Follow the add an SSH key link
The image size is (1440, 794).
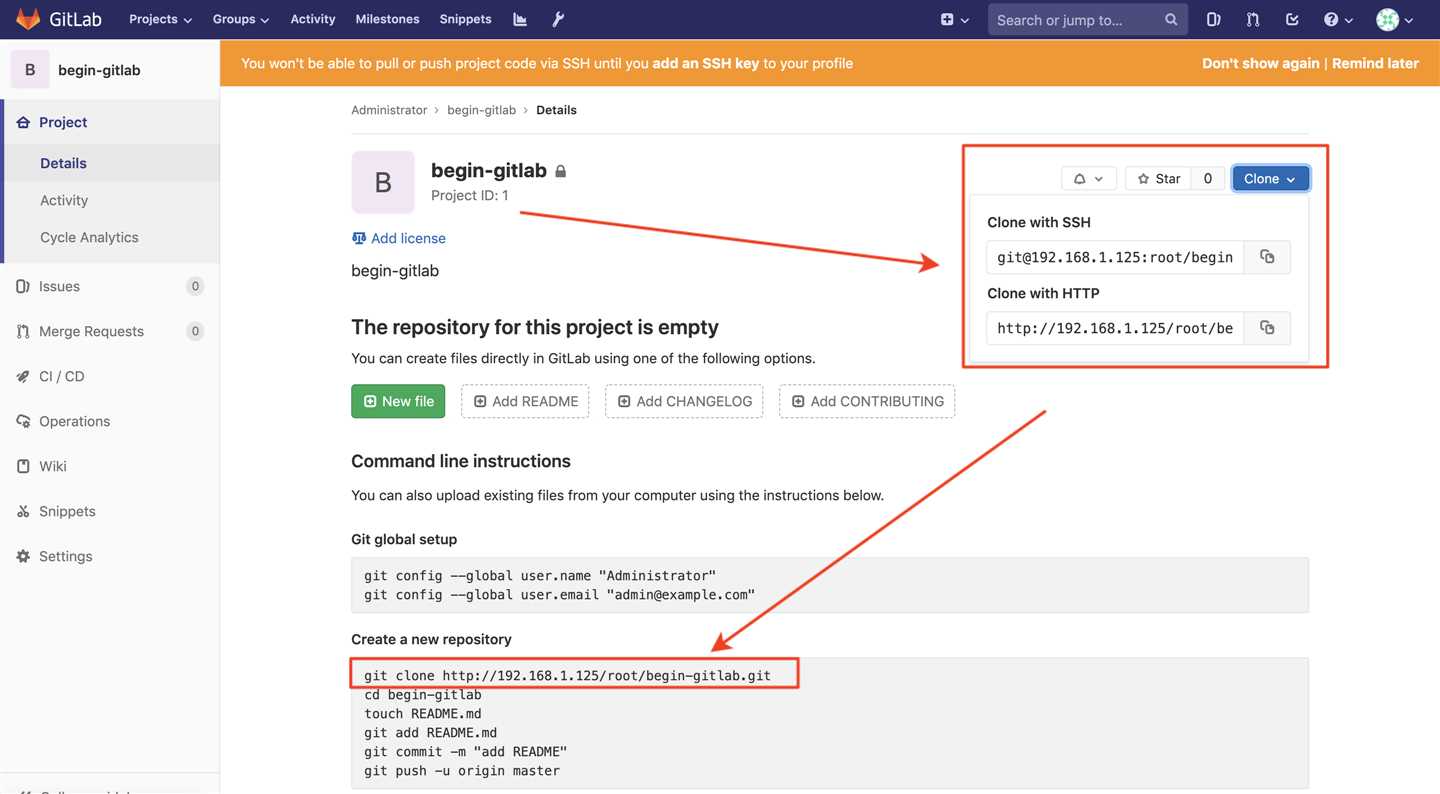pyautogui.click(x=705, y=63)
